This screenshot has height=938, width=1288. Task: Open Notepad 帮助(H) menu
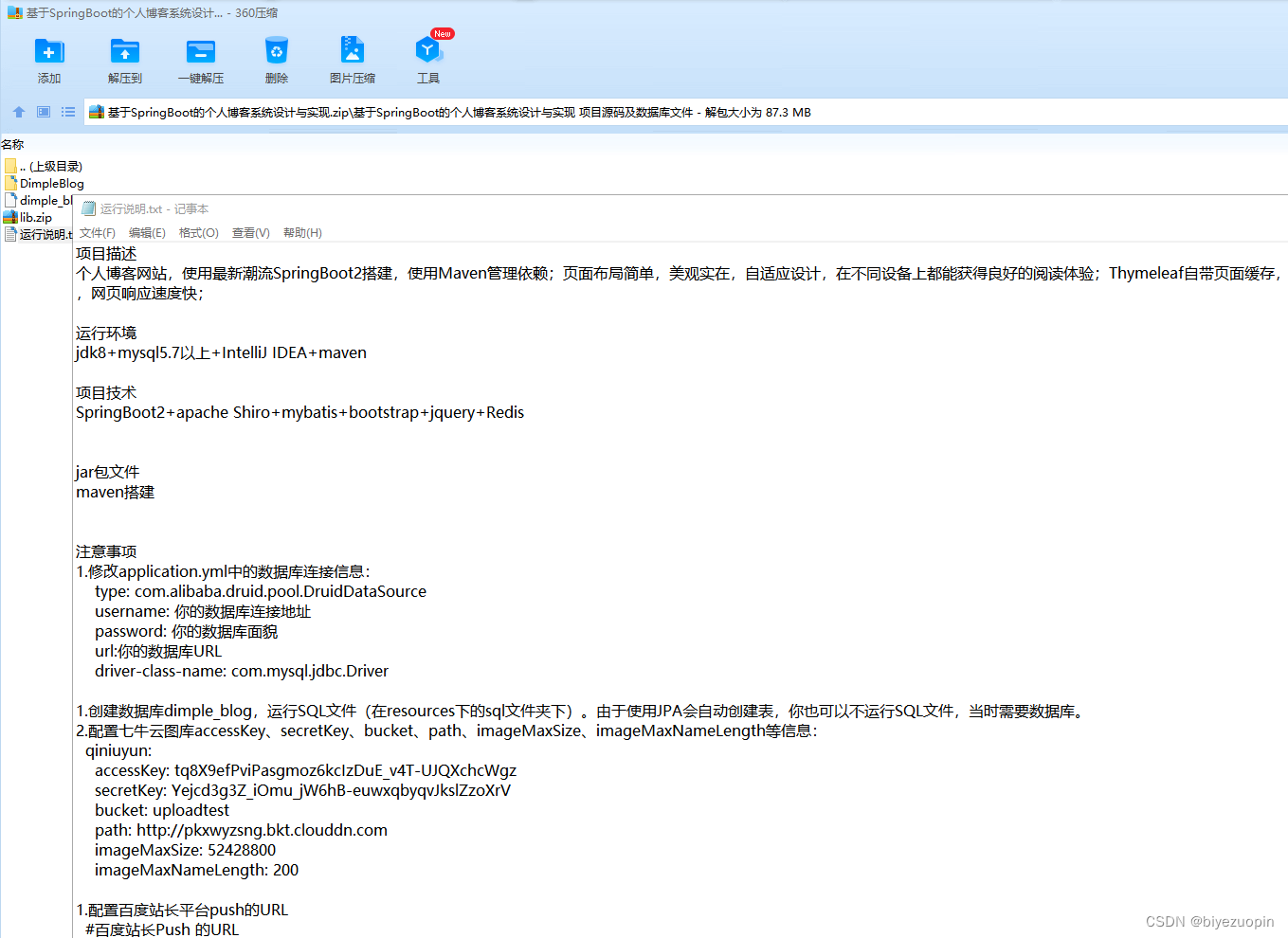point(302,233)
